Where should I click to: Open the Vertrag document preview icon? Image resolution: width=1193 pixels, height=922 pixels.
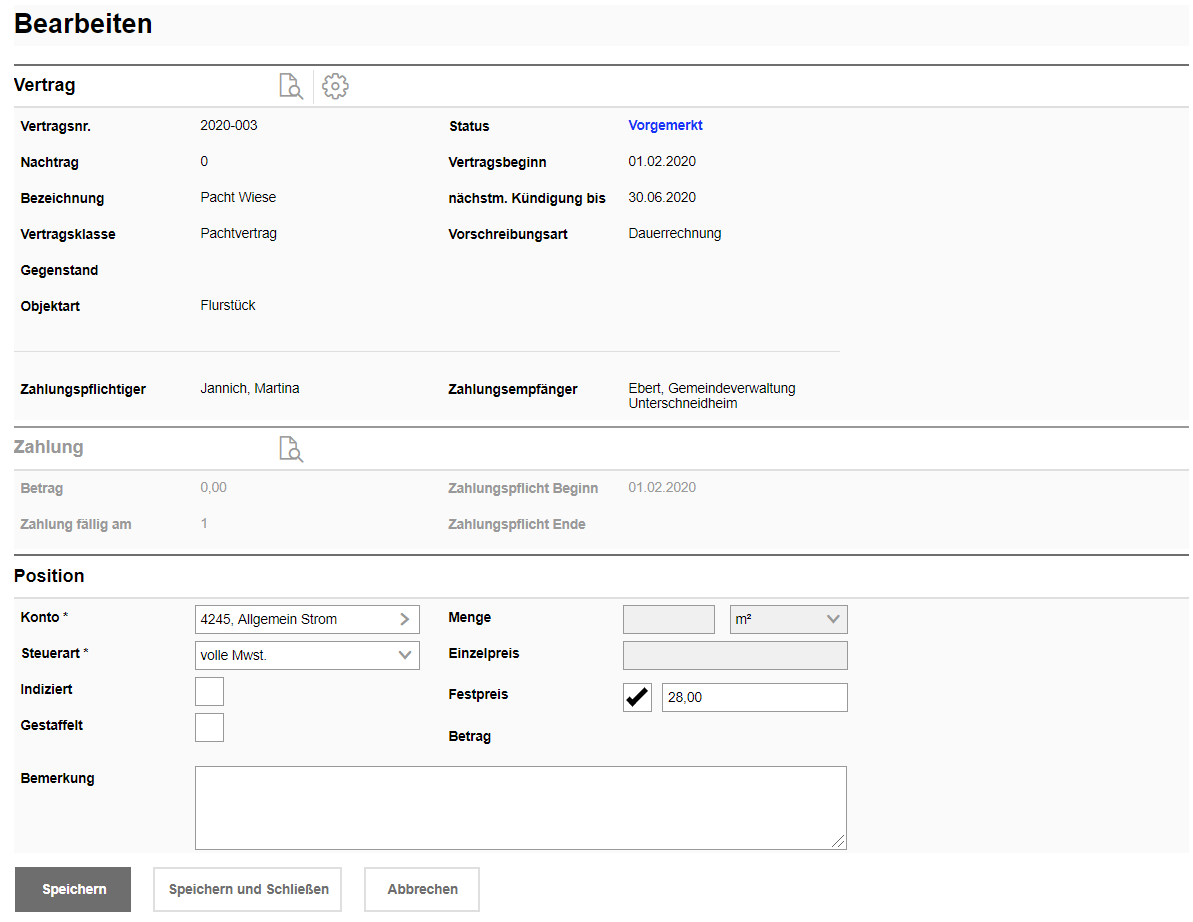[x=290, y=86]
